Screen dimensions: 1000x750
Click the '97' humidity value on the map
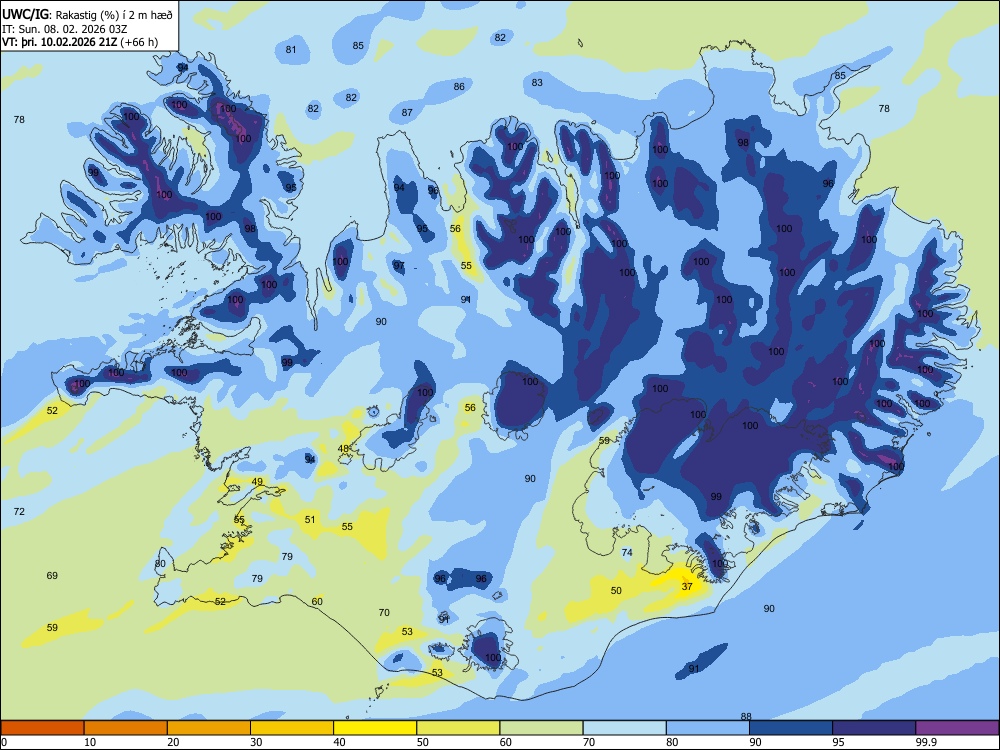(399, 266)
